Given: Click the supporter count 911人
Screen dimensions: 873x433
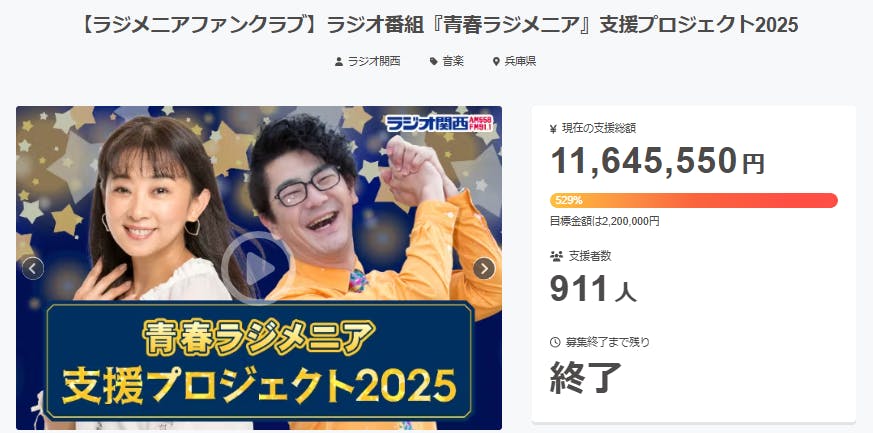Looking at the screenshot, I should click(x=593, y=289).
